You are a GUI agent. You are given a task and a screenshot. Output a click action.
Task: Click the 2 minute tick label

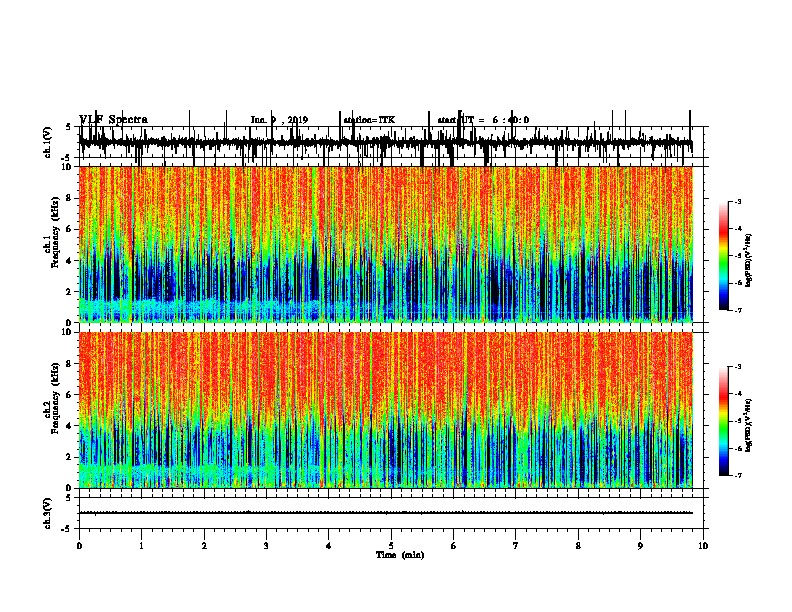tap(204, 546)
